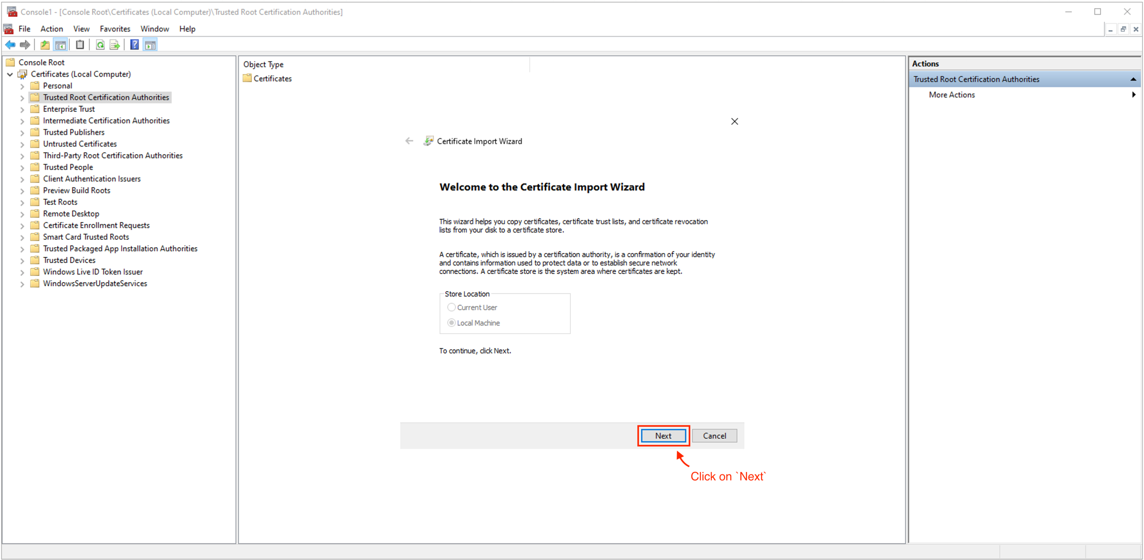Toggle the Show/Hide Action Pane icon
Image resolution: width=1144 pixels, height=560 pixels.
pyautogui.click(x=150, y=45)
